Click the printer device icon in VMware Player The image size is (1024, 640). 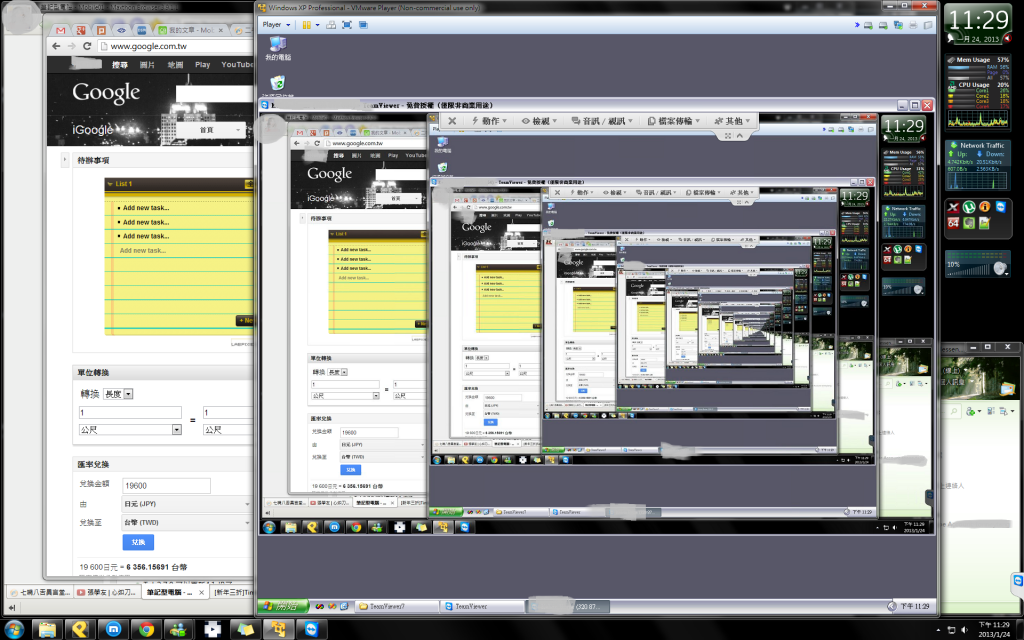coord(913,25)
